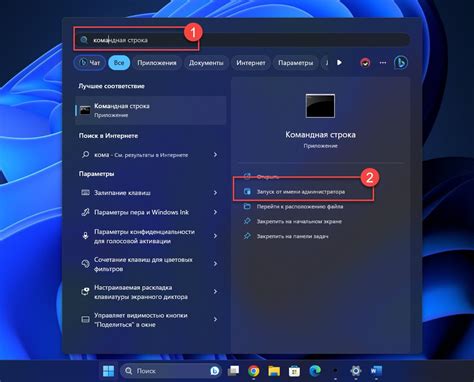
Task: Select "Командная строка" best match result
Action: (151, 110)
